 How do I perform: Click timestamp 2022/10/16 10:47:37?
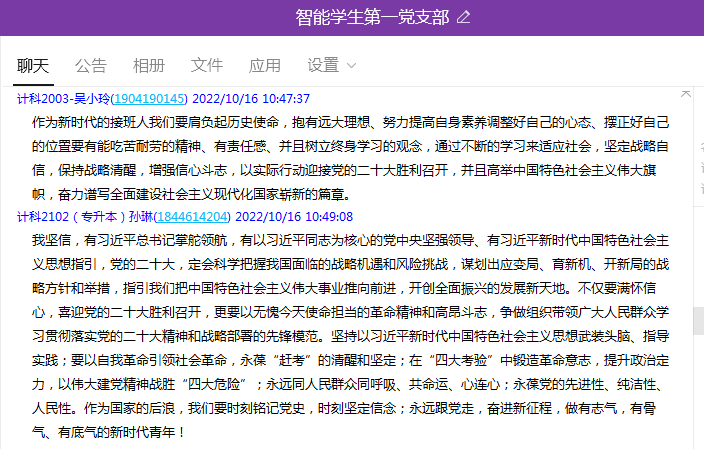pos(251,99)
